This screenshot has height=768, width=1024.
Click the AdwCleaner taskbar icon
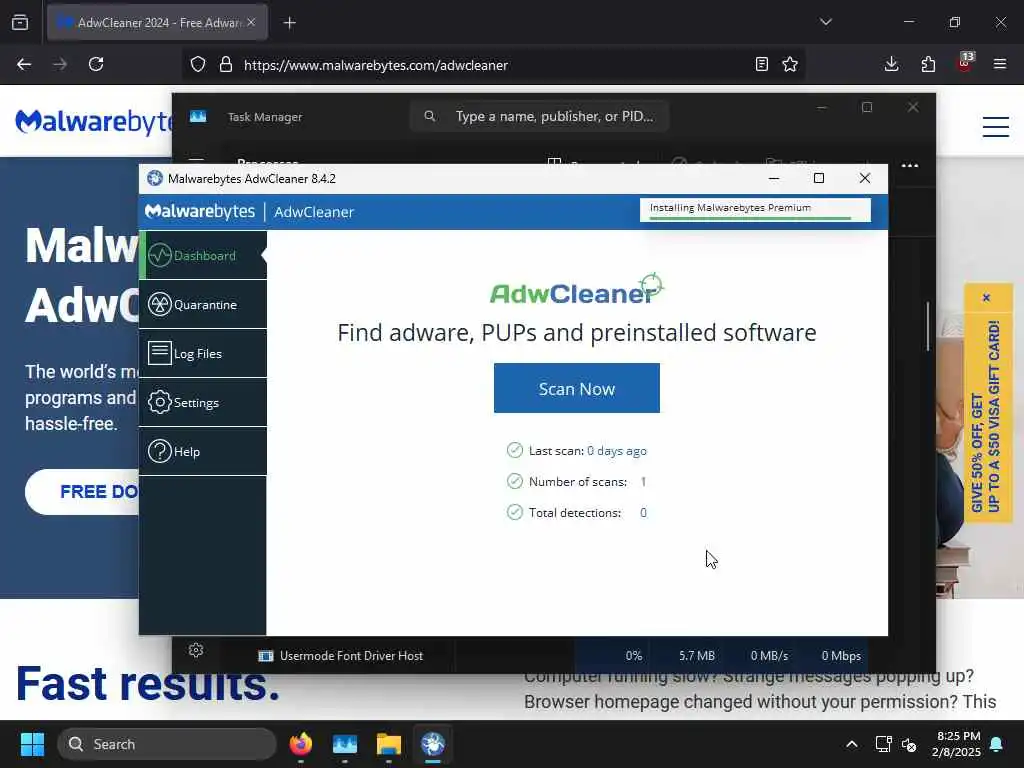[x=433, y=744]
